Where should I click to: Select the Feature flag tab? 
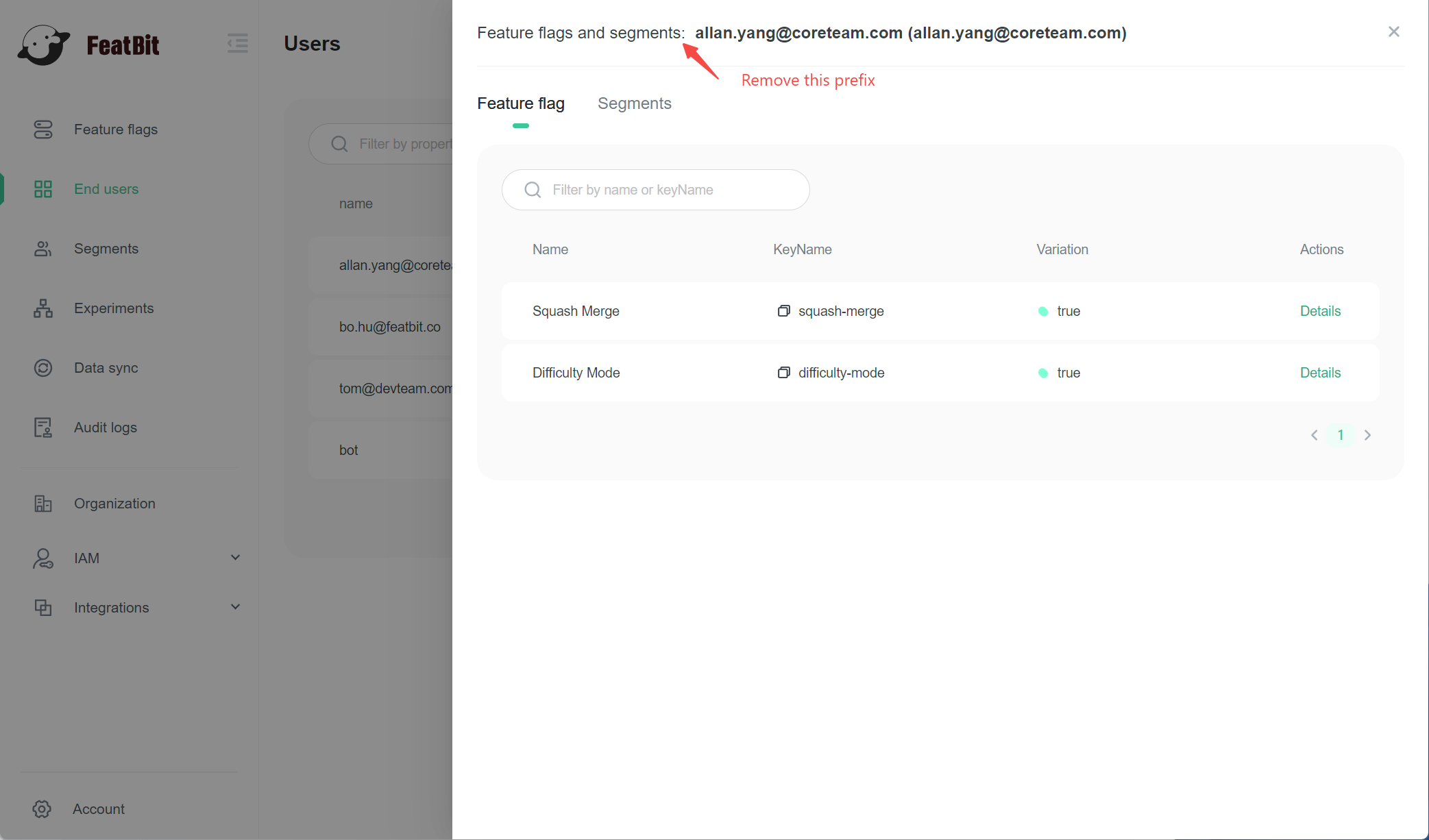click(520, 103)
